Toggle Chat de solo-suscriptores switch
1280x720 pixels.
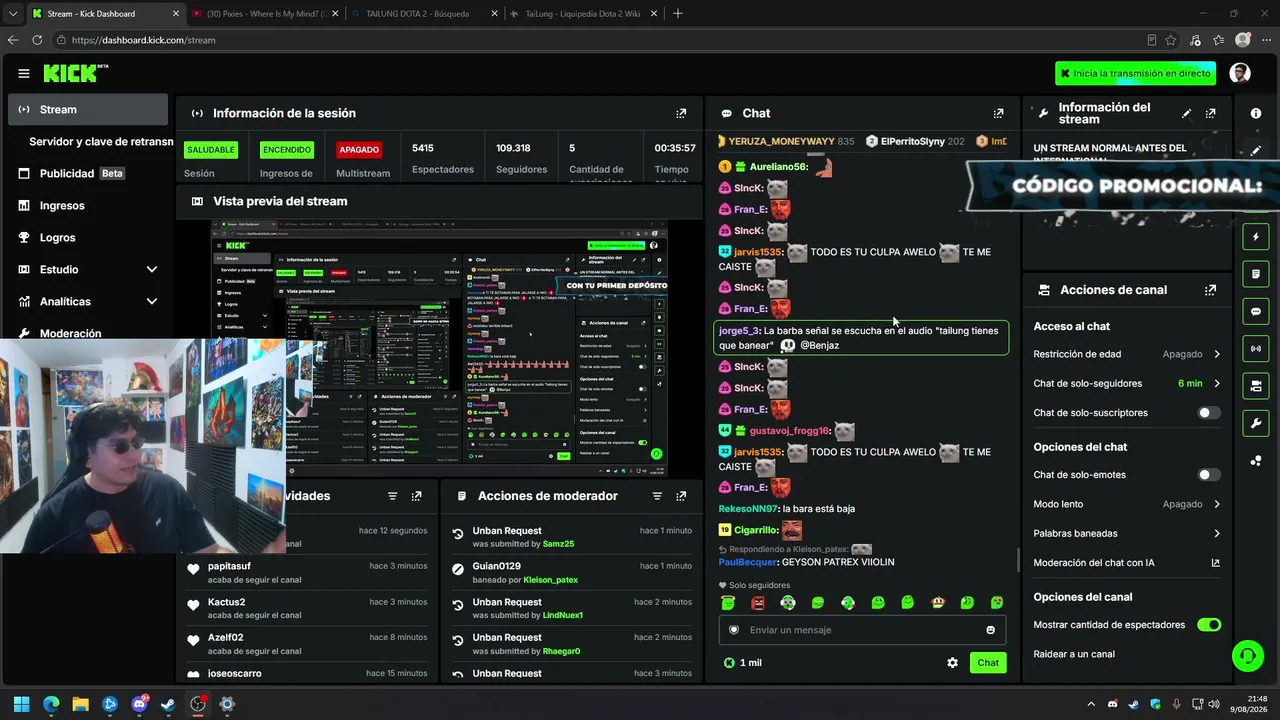tap(1209, 413)
